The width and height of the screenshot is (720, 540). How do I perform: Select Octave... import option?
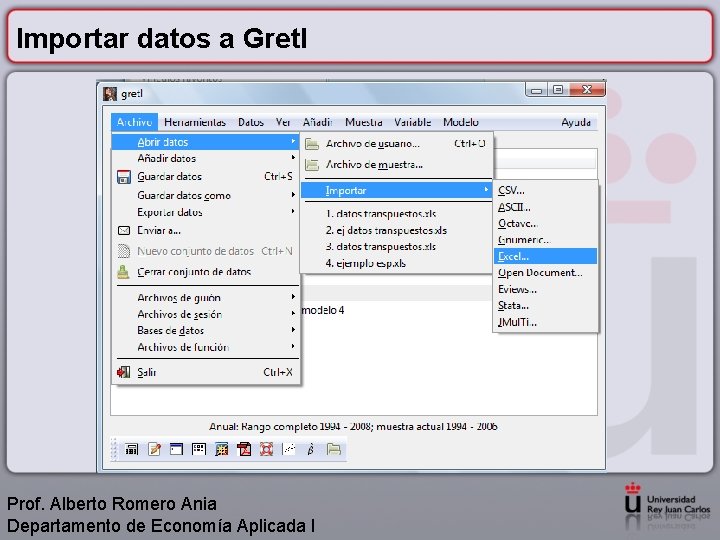point(546,224)
